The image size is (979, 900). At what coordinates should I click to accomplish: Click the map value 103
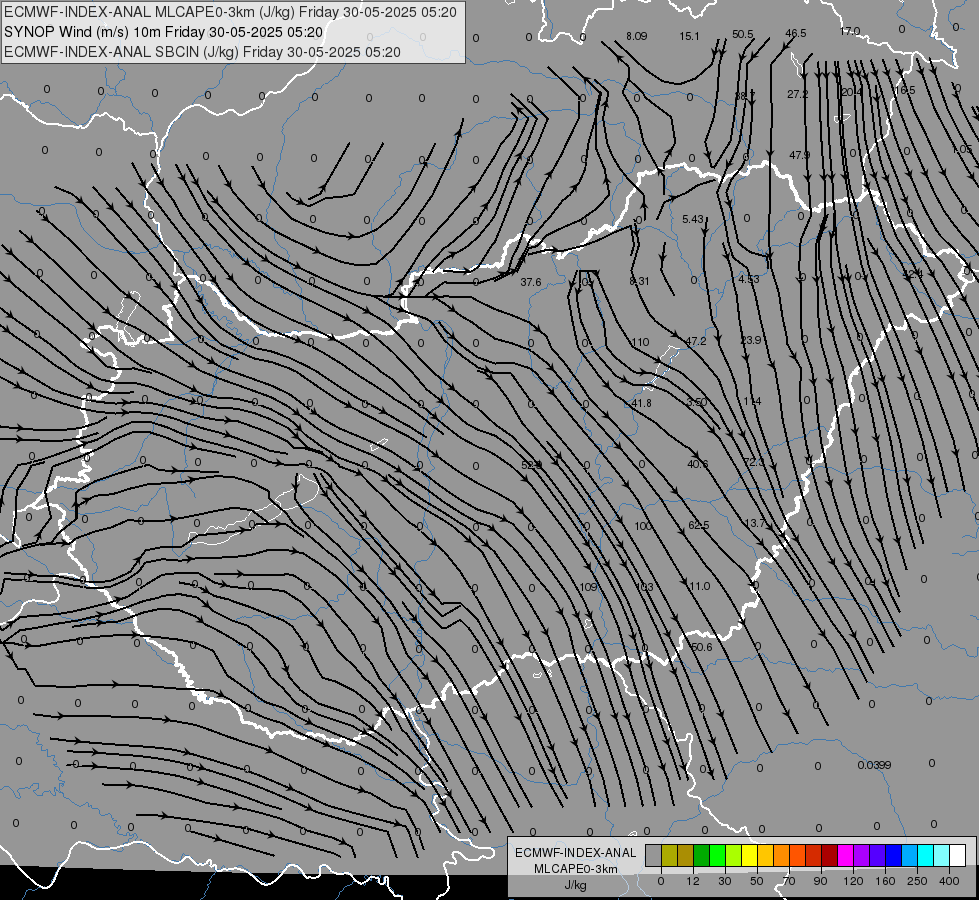pyautogui.click(x=644, y=587)
